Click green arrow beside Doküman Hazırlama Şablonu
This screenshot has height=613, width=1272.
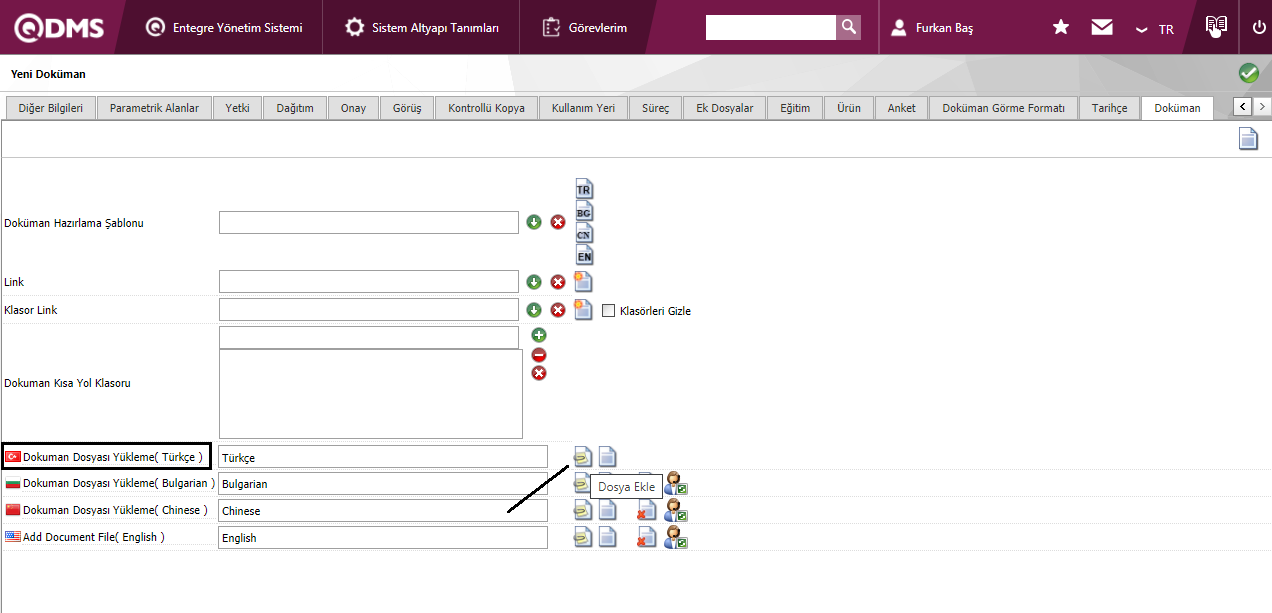click(534, 222)
